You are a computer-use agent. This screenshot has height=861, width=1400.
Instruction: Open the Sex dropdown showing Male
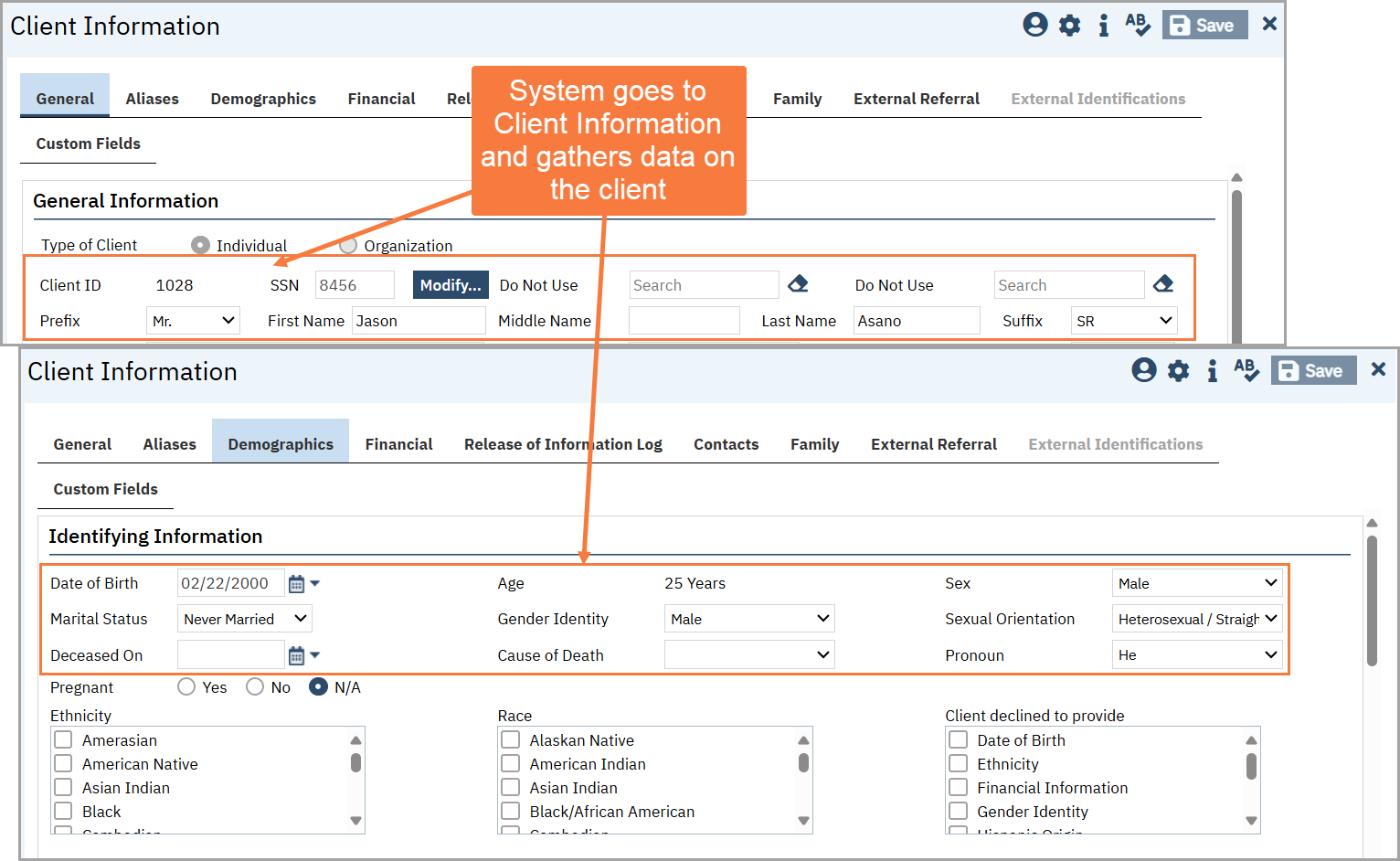1197,582
